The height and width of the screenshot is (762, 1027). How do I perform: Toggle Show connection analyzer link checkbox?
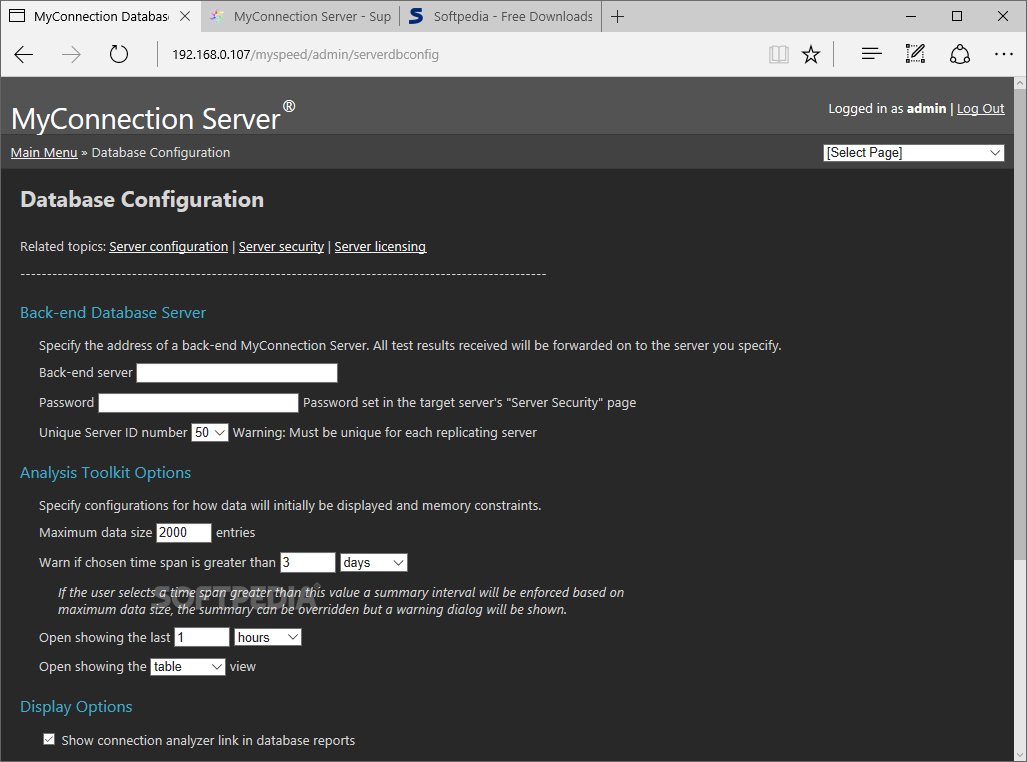pyautogui.click(x=49, y=739)
